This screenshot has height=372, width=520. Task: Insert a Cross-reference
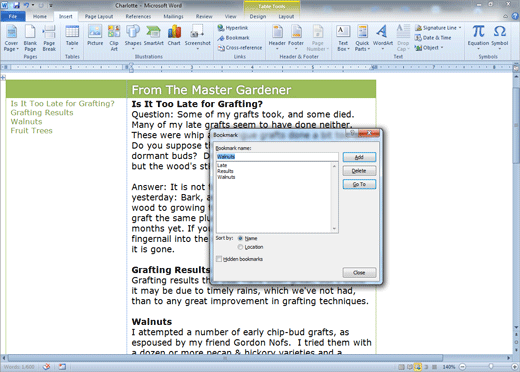tap(240, 48)
